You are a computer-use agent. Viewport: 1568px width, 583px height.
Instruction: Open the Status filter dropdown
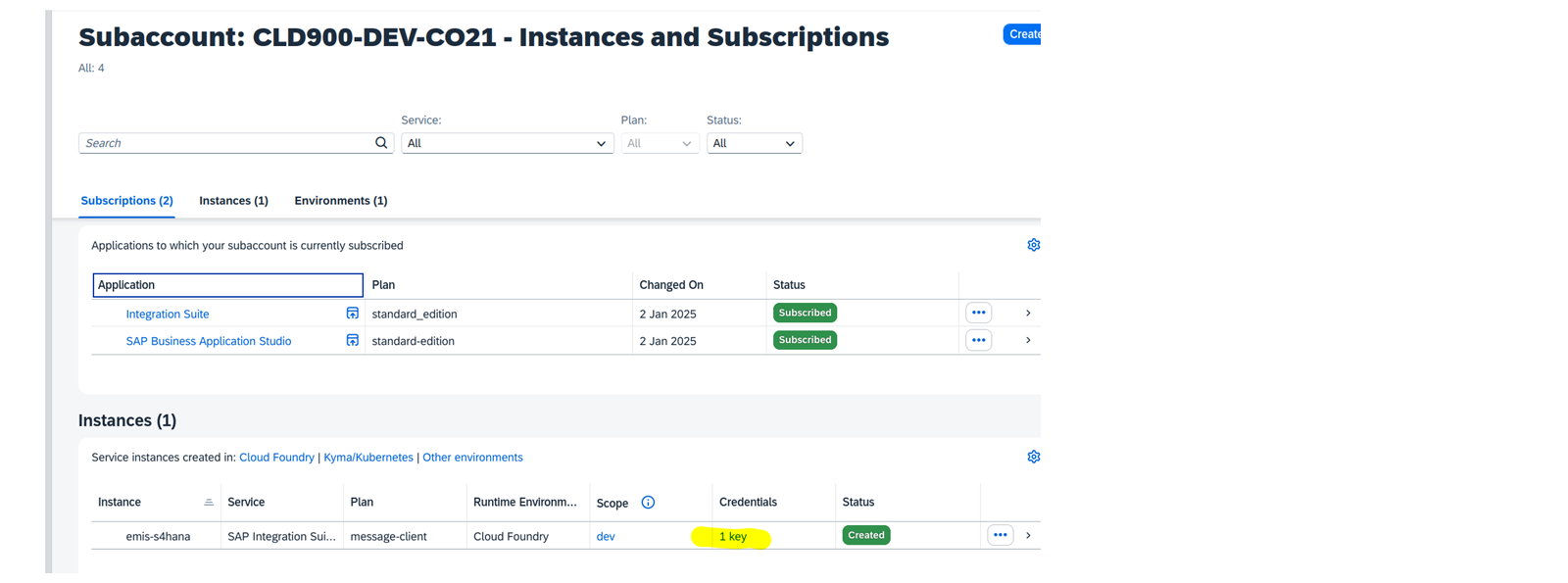pyautogui.click(x=754, y=143)
